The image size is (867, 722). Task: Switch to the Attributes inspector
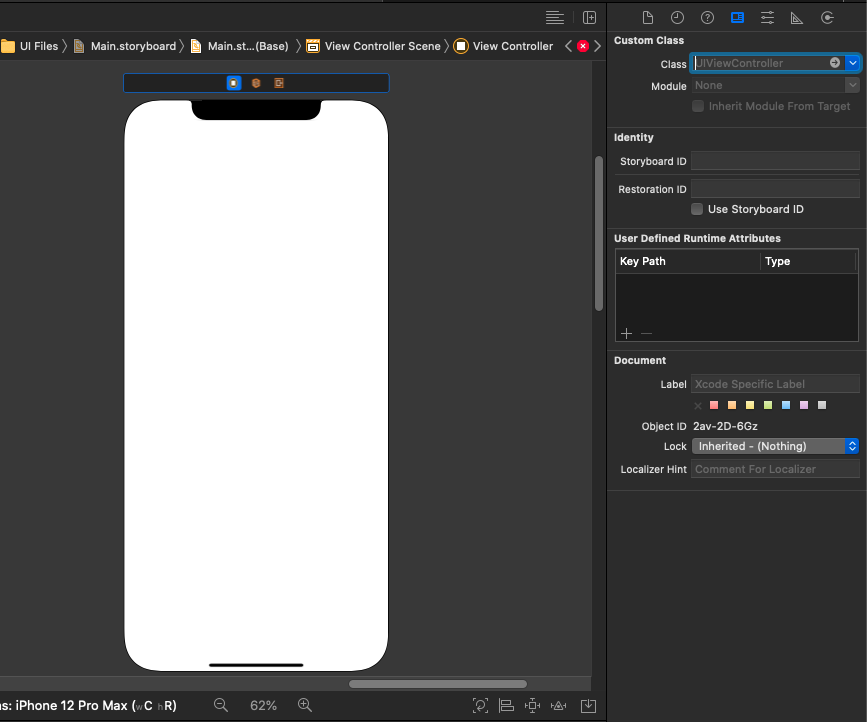(x=767, y=18)
